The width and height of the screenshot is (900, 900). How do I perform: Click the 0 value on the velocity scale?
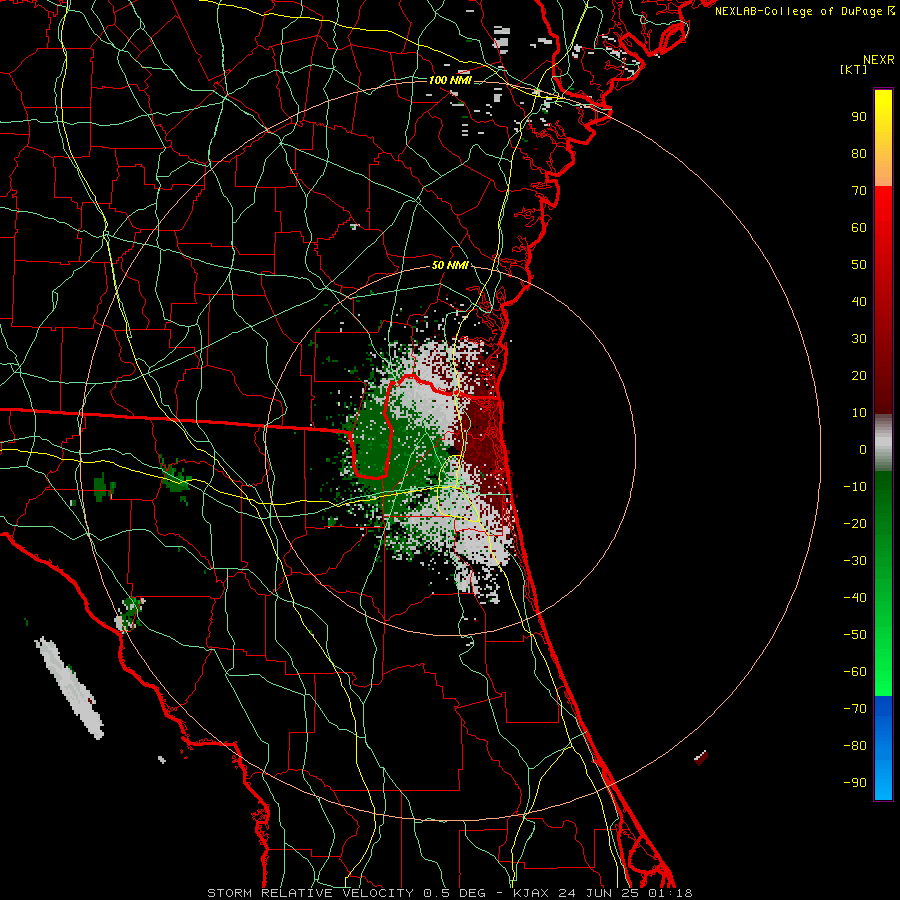click(863, 450)
